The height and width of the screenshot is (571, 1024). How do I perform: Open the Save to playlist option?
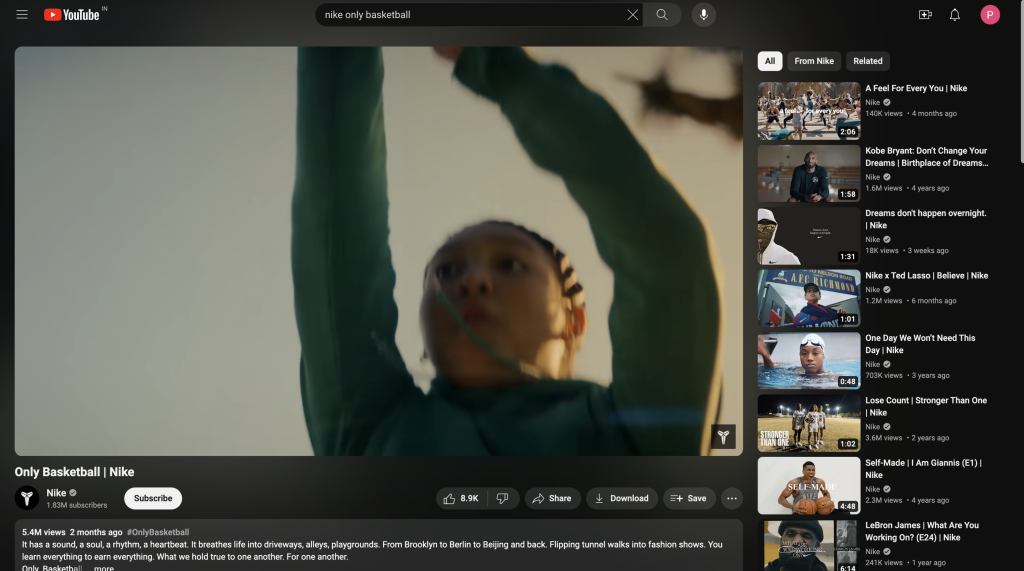tap(688, 498)
